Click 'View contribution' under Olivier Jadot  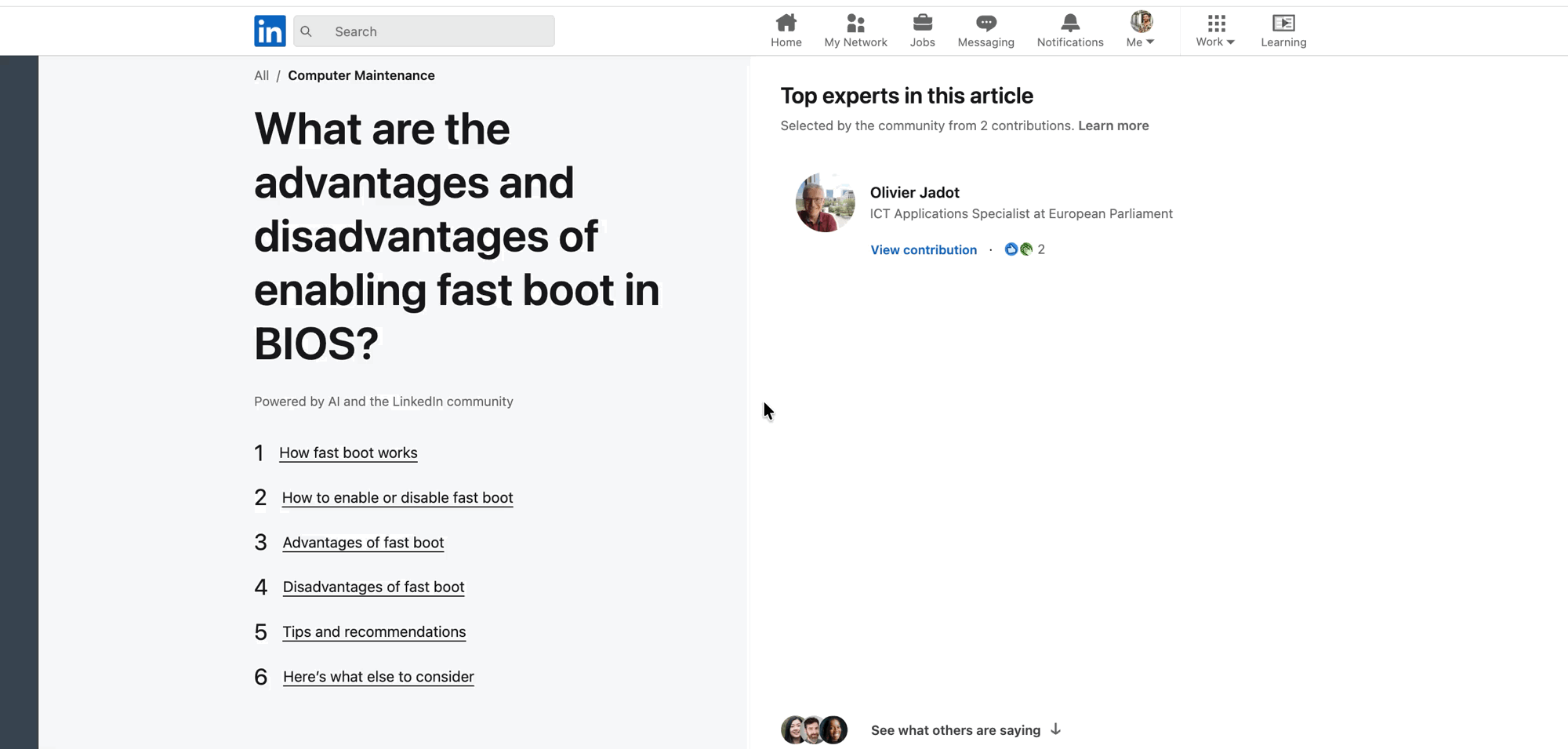coord(924,249)
